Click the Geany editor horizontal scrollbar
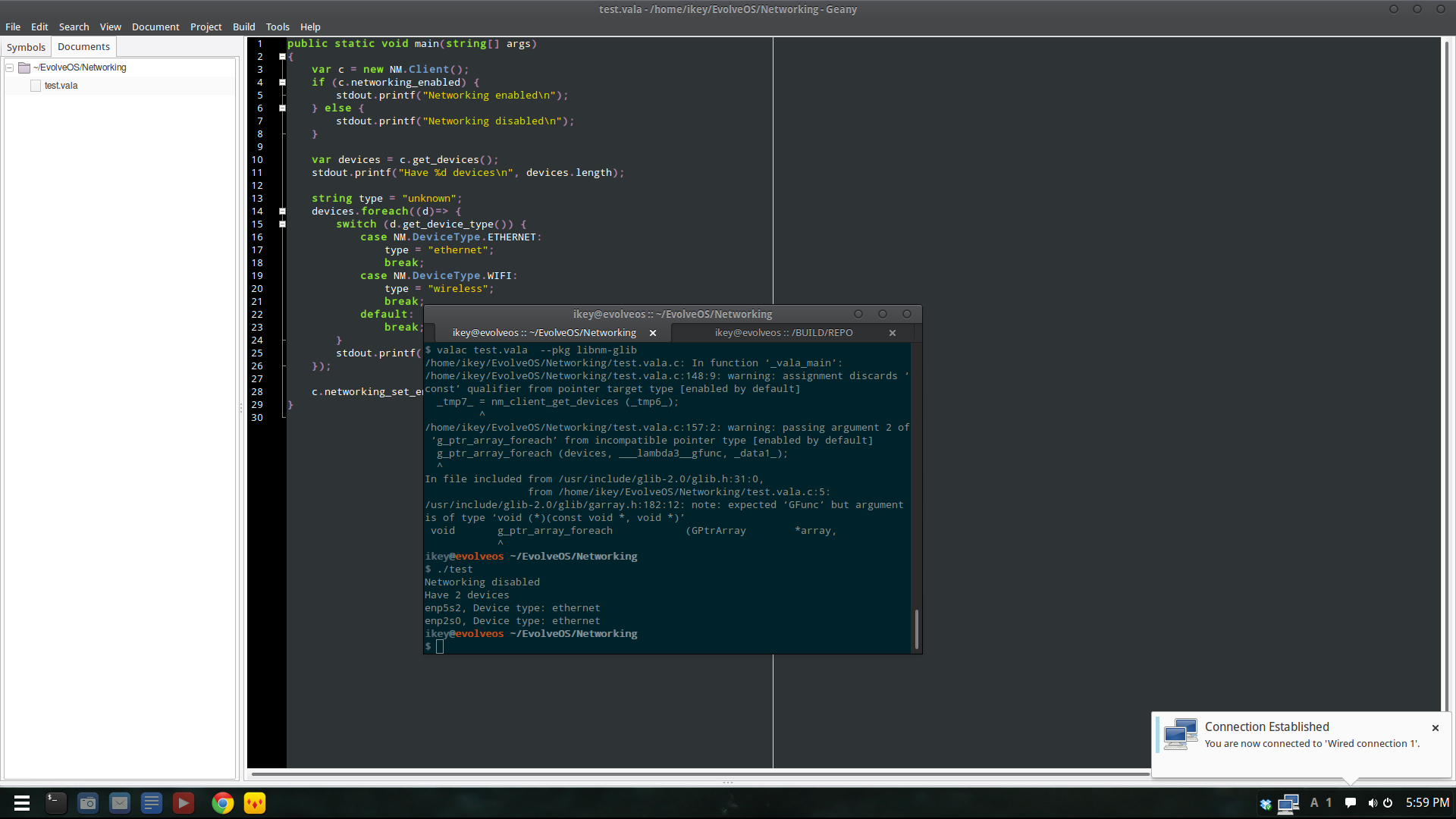Viewport: 1456px width, 819px height. point(701,774)
